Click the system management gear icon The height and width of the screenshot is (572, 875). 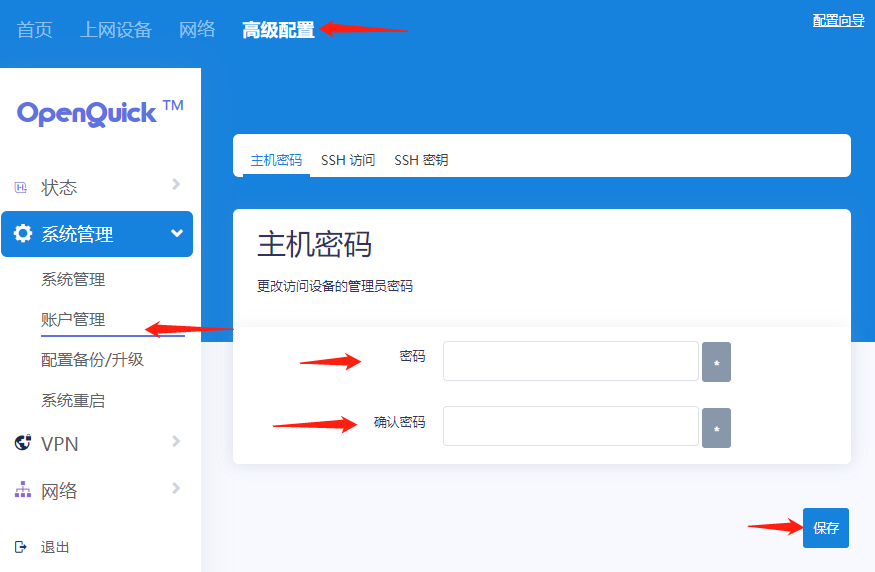[x=22, y=234]
